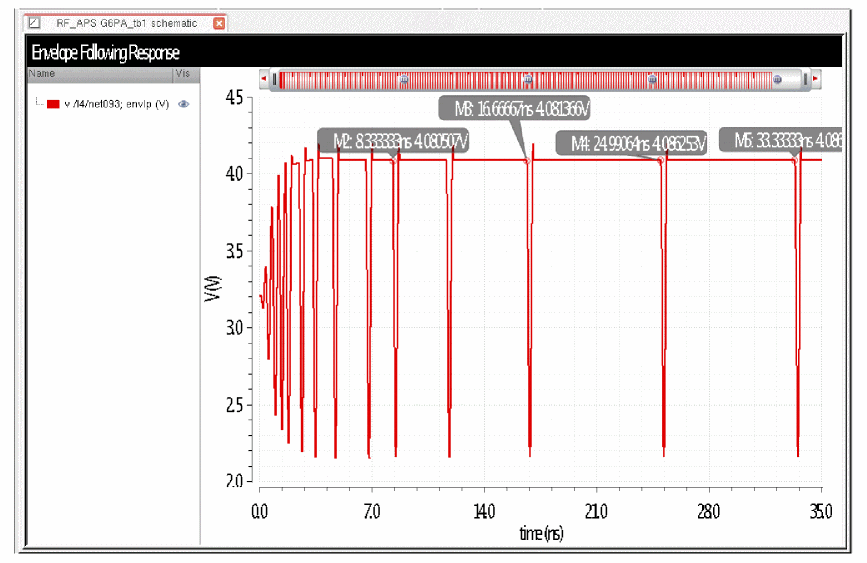This screenshot has width=867, height=563.
Task: Click the Vis column header
Action: [182, 73]
